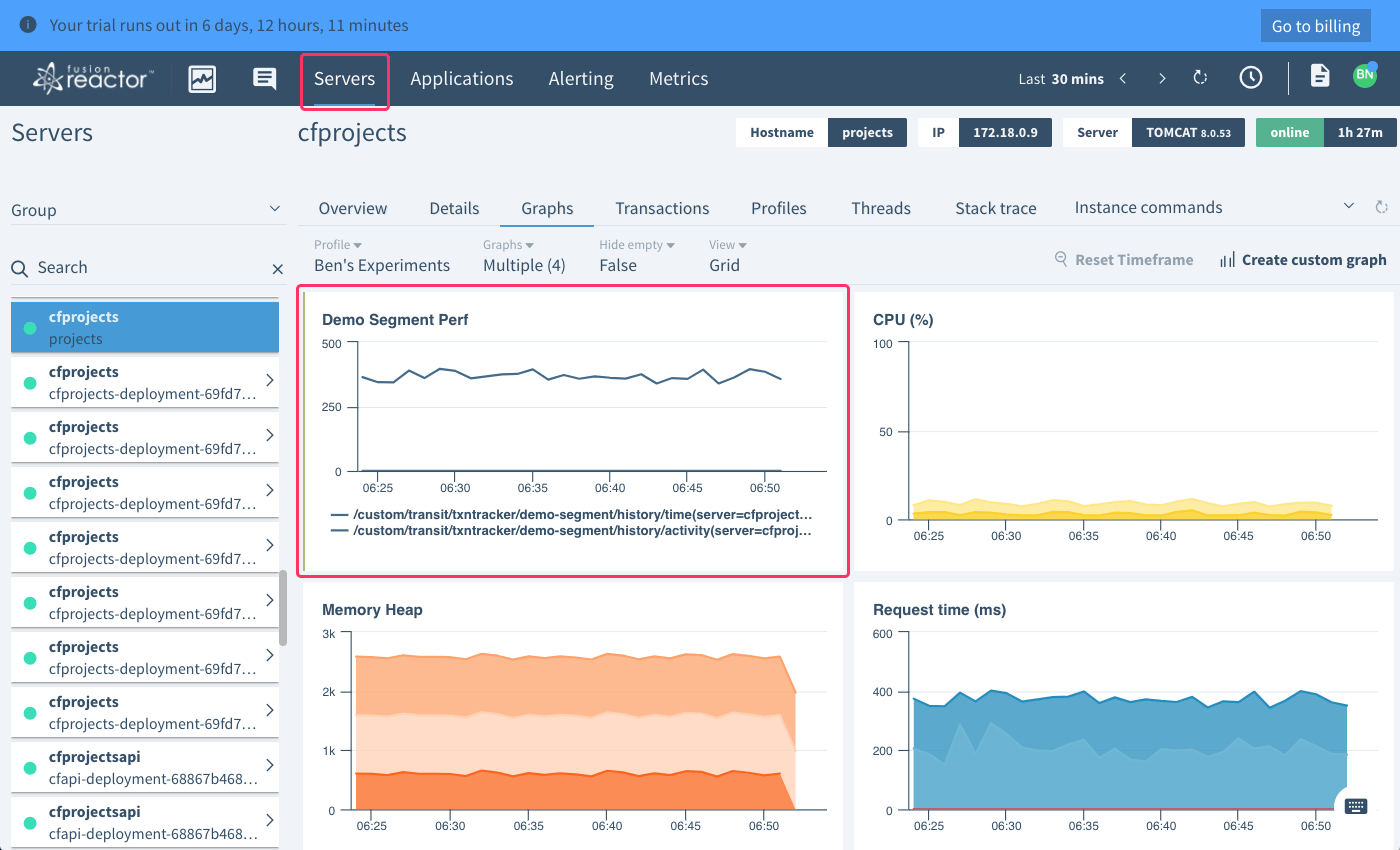The image size is (1400, 850).
Task: Expand more tabs with chevron down arrow
Action: [x=1349, y=206]
